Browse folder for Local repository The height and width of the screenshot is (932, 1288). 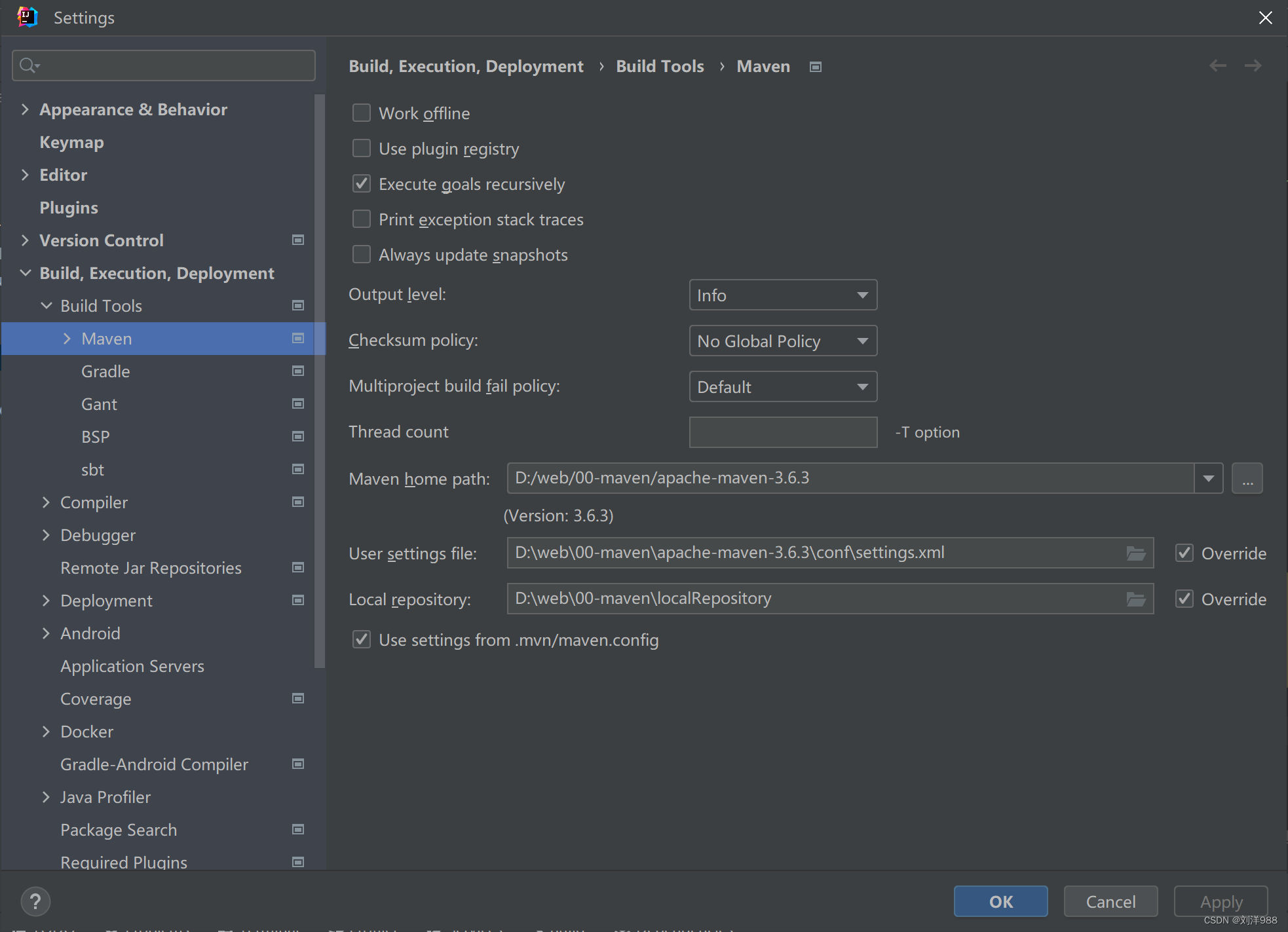coord(1136,599)
